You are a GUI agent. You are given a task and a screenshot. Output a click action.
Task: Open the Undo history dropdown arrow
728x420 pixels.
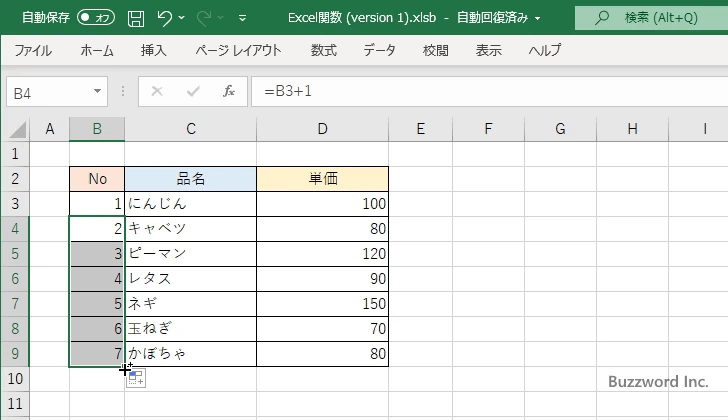182,18
